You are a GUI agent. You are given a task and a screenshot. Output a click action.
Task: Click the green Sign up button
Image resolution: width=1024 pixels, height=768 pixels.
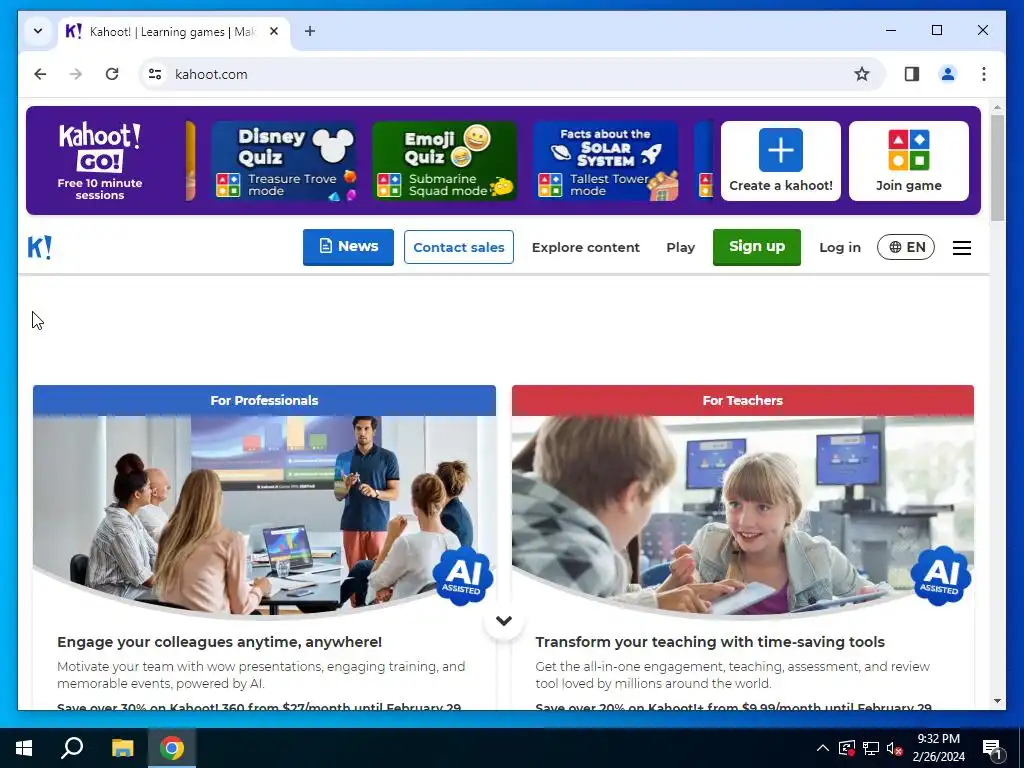point(757,247)
